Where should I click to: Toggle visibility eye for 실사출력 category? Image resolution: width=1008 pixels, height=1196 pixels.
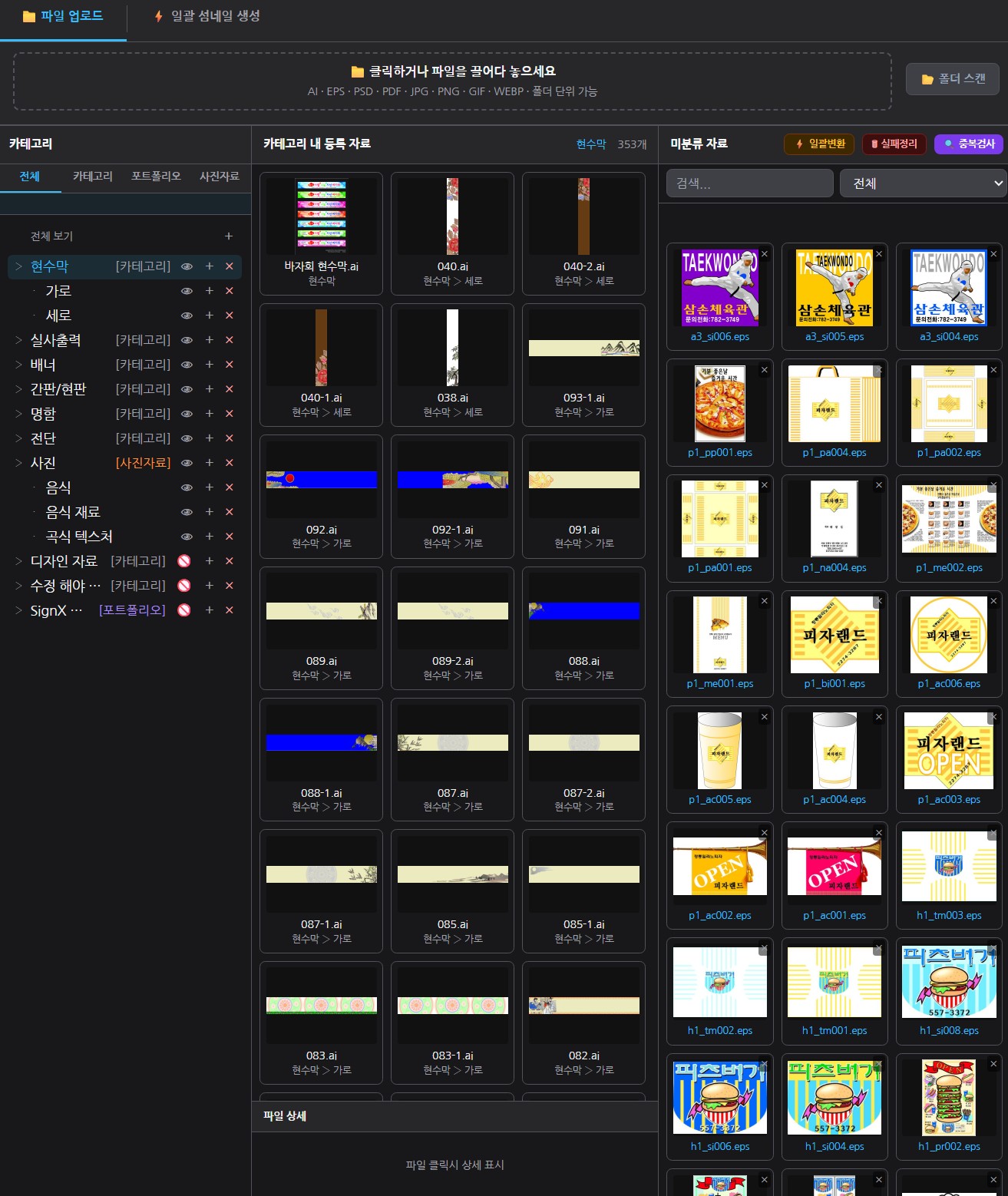[x=187, y=340]
